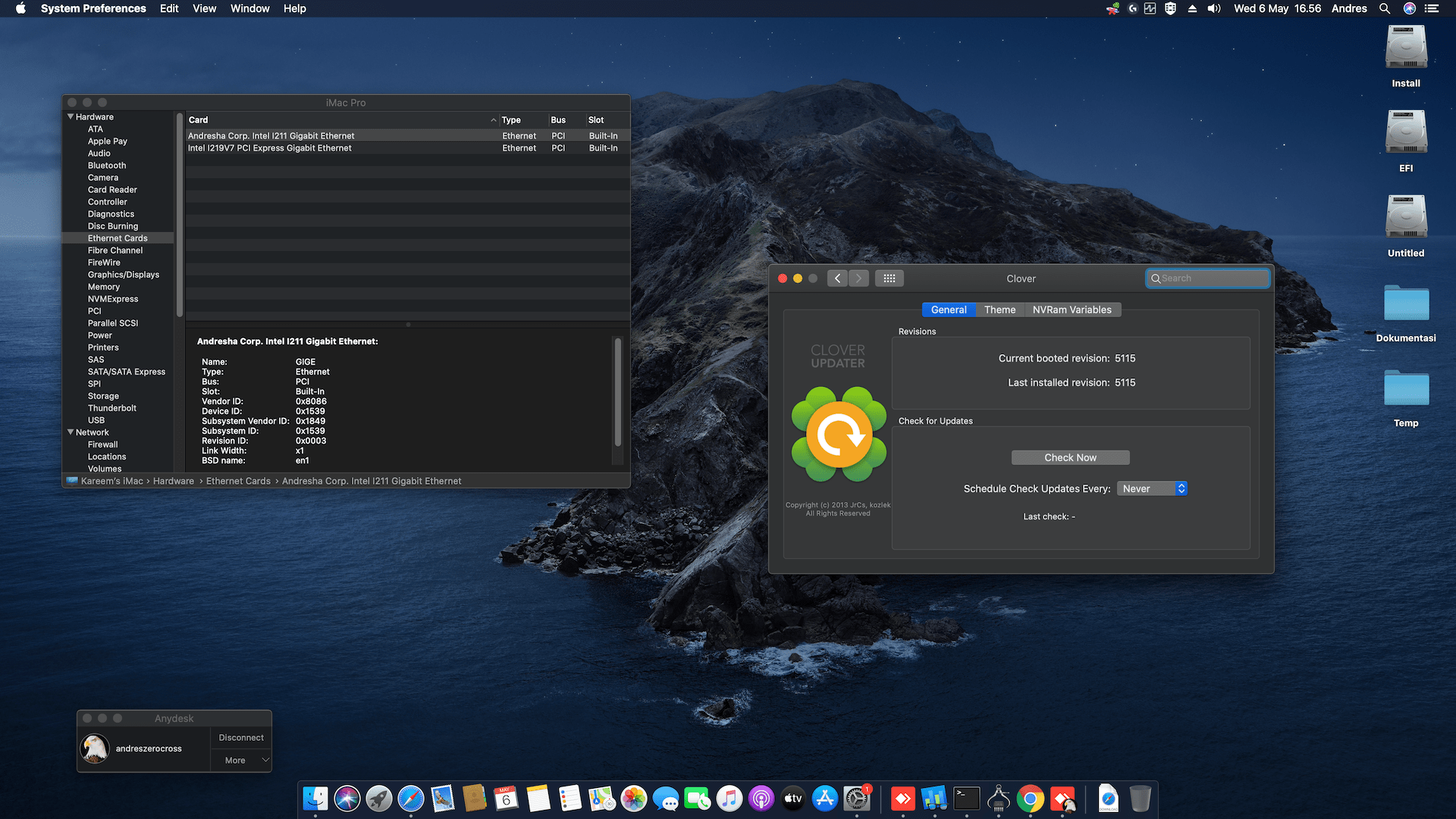Click Ethernet Cards in the path bar
This screenshot has height=819, width=1456.
coord(238,481)
